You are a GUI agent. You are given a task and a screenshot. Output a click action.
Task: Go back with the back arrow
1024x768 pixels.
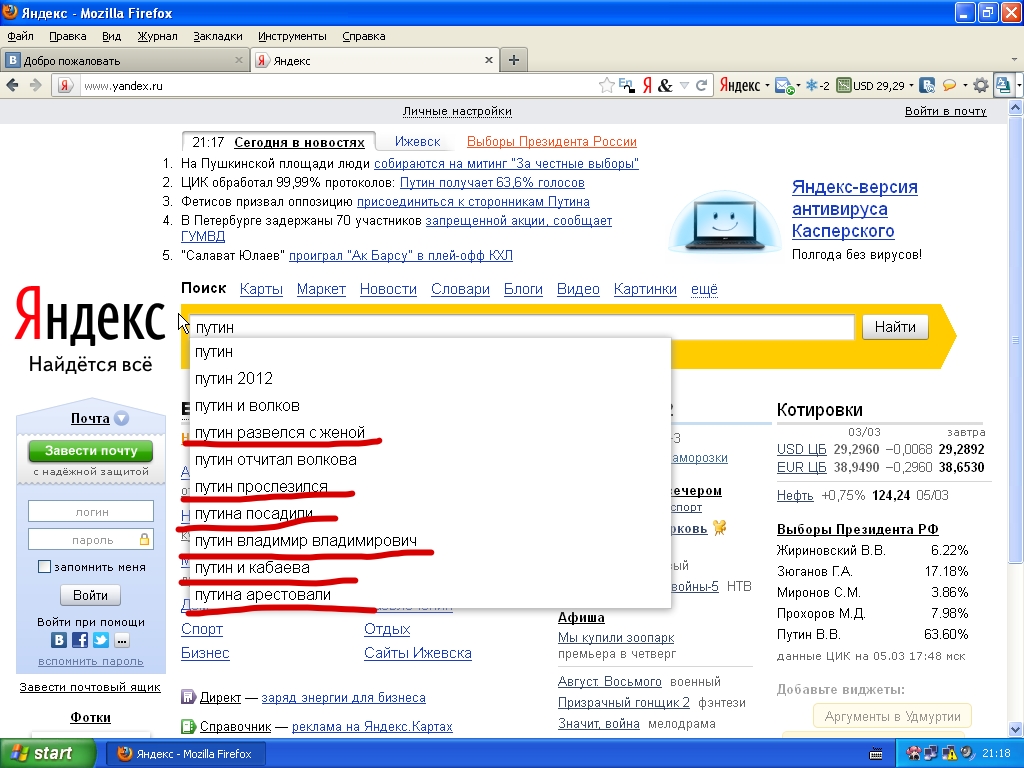[12, 85]
